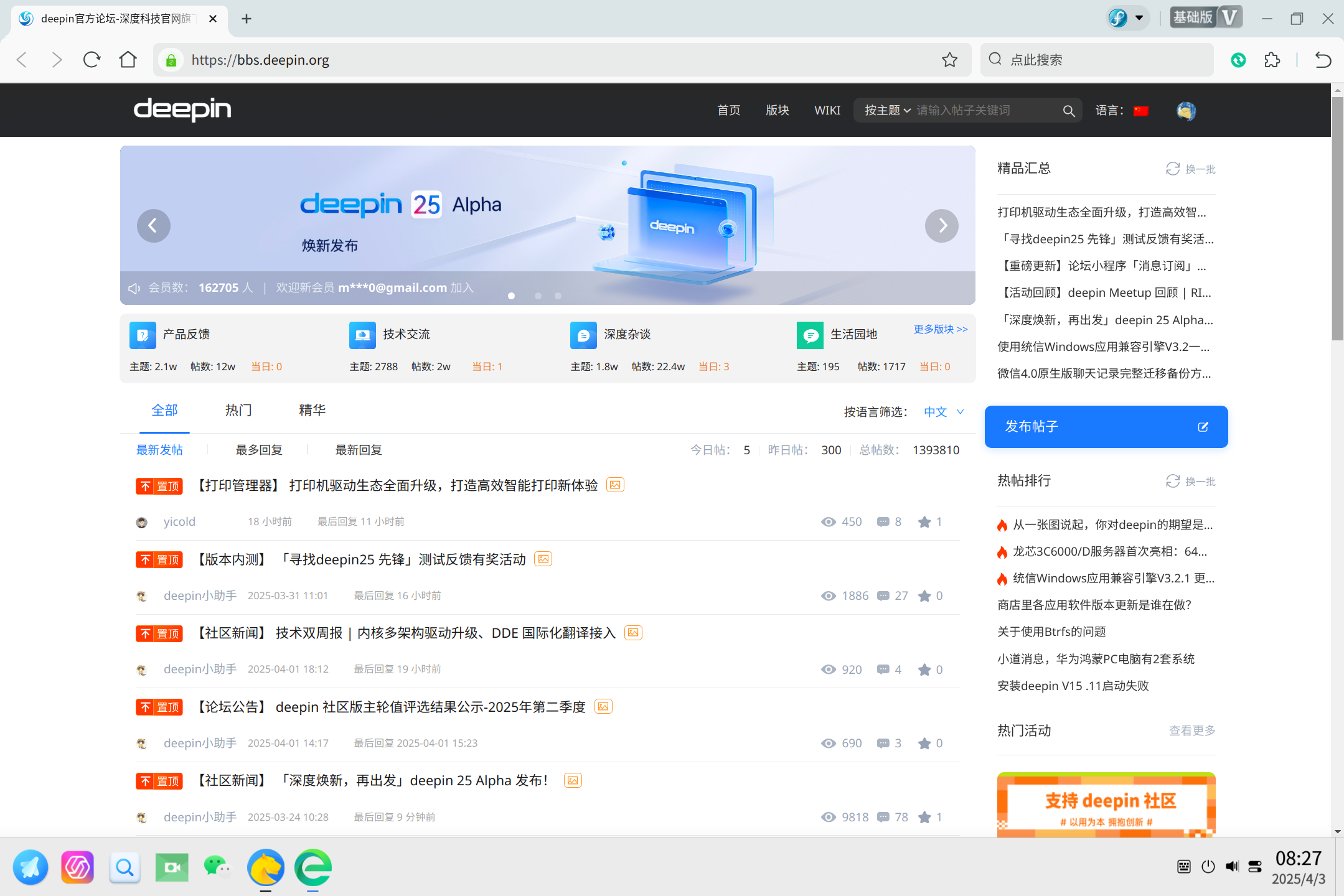
Task: Reload the page with the refresh icon
Action: pos(92,60)
